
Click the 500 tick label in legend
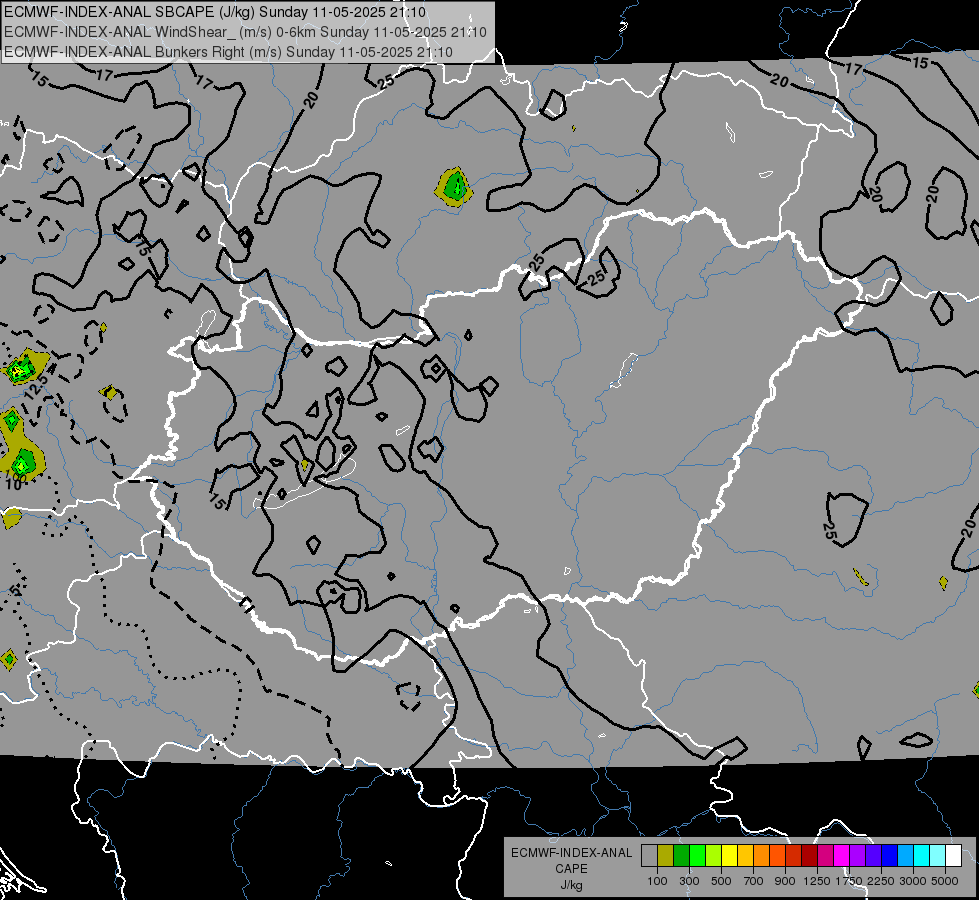(721, 881)
